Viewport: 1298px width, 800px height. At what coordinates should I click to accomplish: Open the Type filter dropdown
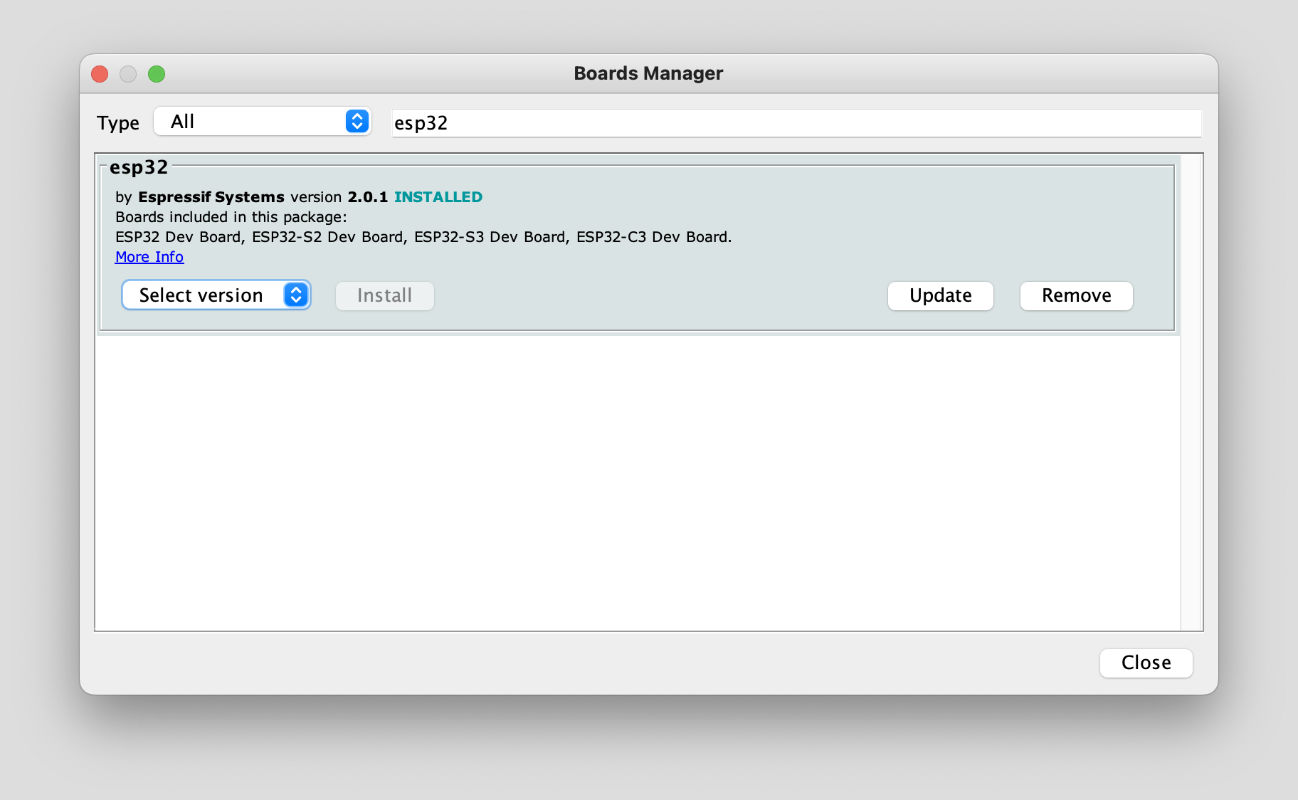click(x=262, y=121)
